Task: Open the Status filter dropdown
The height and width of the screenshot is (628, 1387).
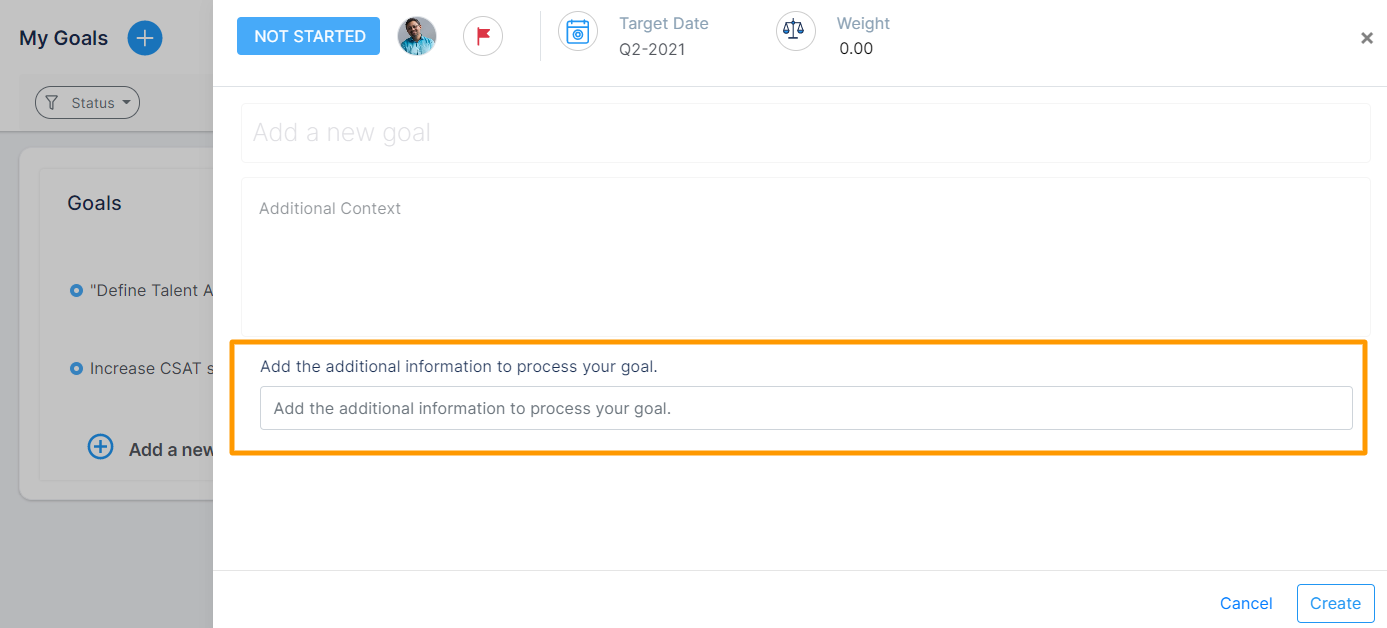Action: (88, 103)
